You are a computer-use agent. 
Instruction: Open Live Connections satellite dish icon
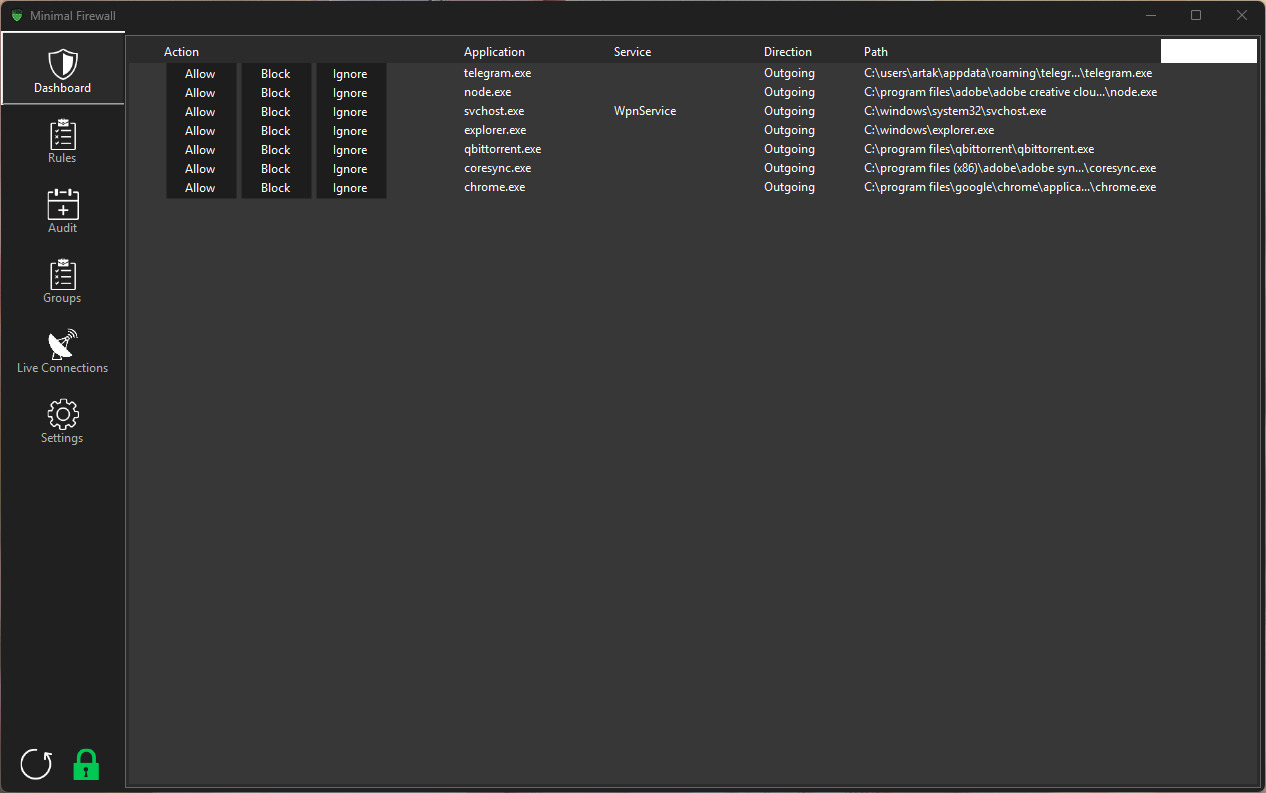[62, 345]
